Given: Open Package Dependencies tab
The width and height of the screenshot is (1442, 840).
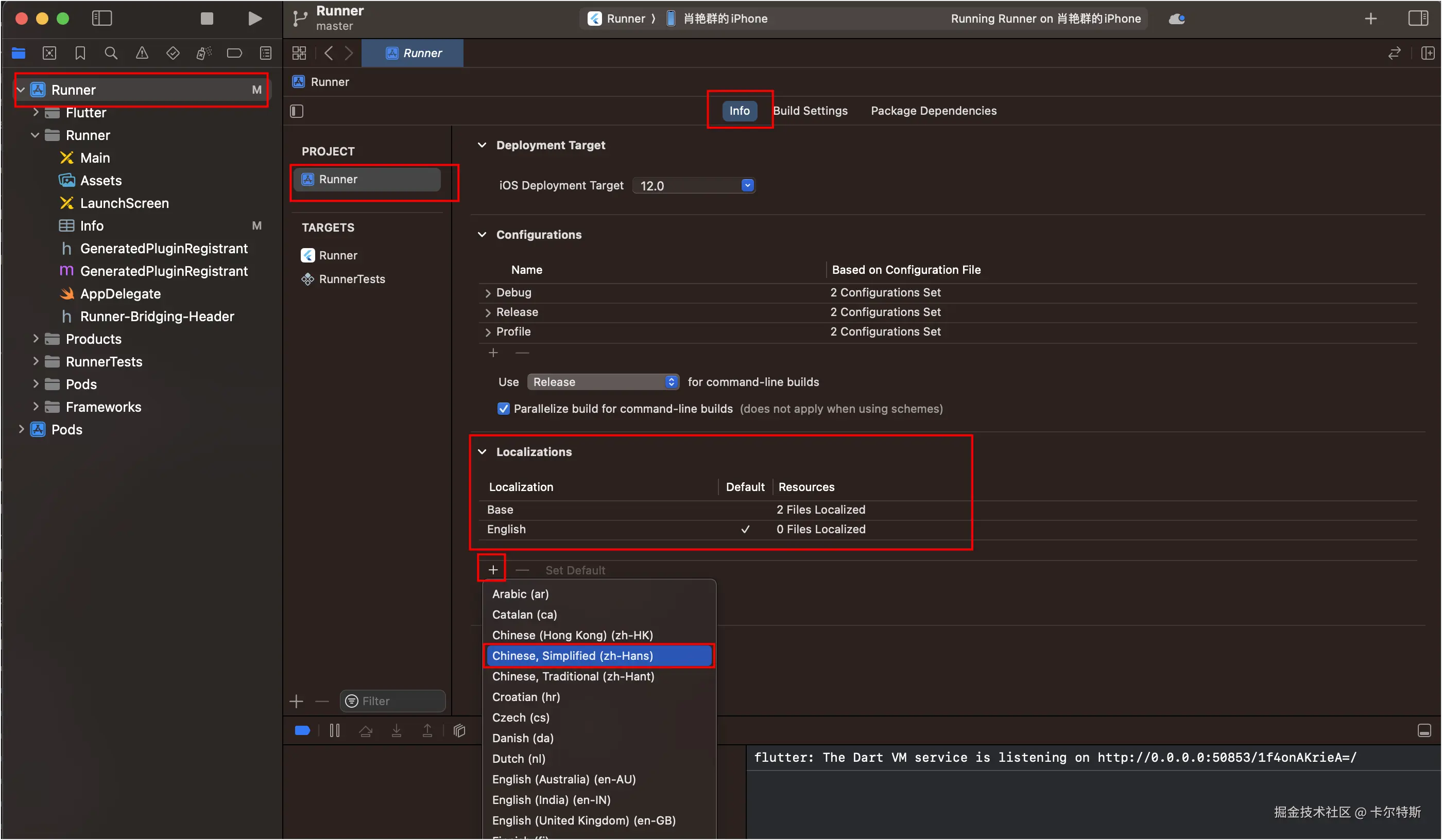Looking at the screenshot, I should point(933,110).
